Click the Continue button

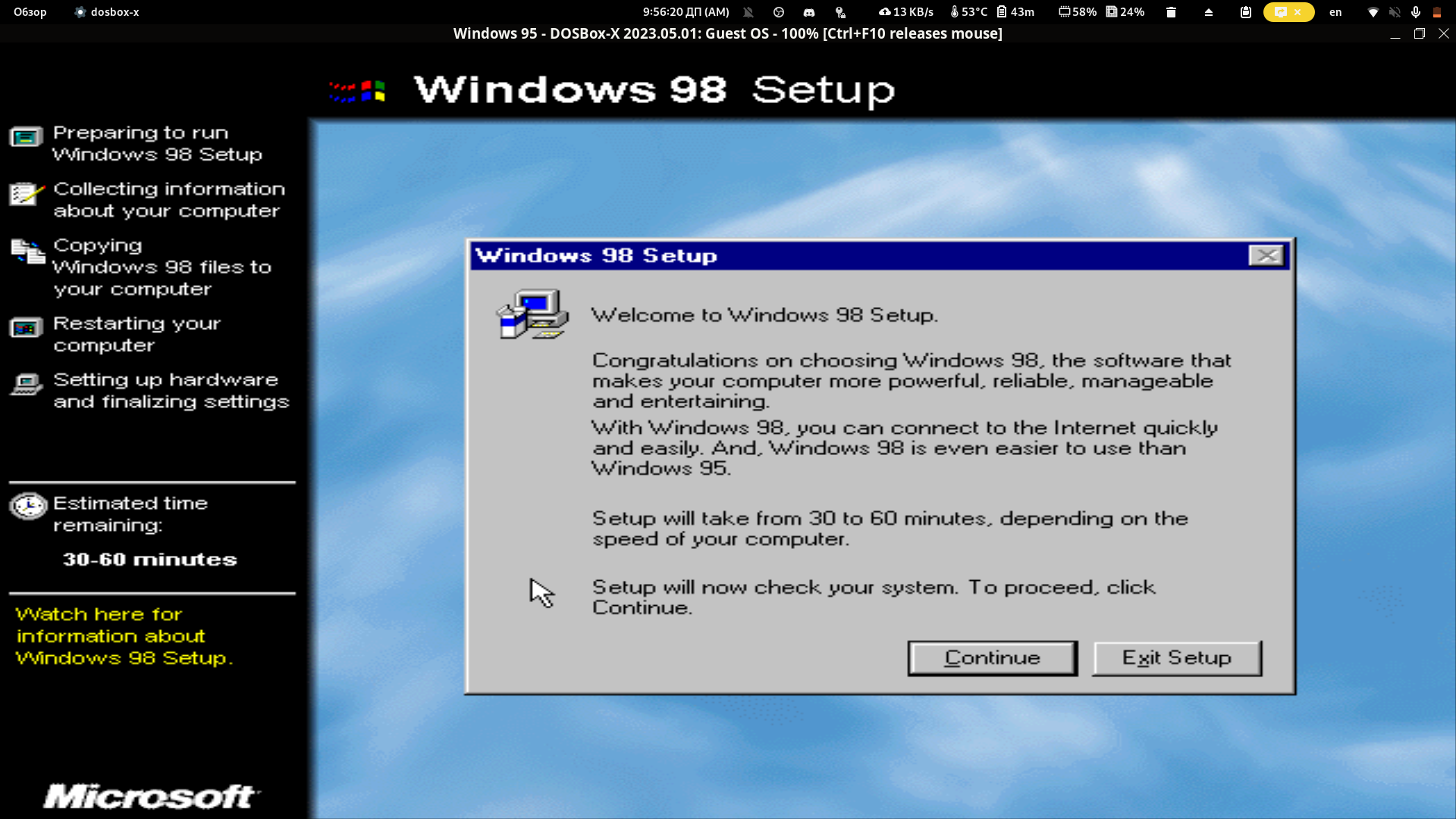click(992, 657)
